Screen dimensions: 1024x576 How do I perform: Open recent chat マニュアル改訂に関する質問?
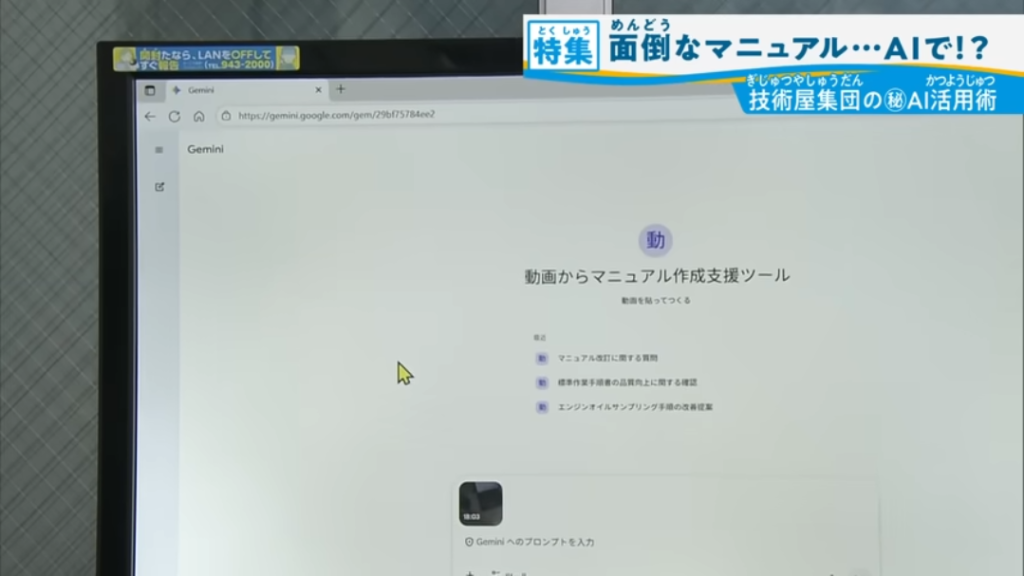[x=608, y=357]
